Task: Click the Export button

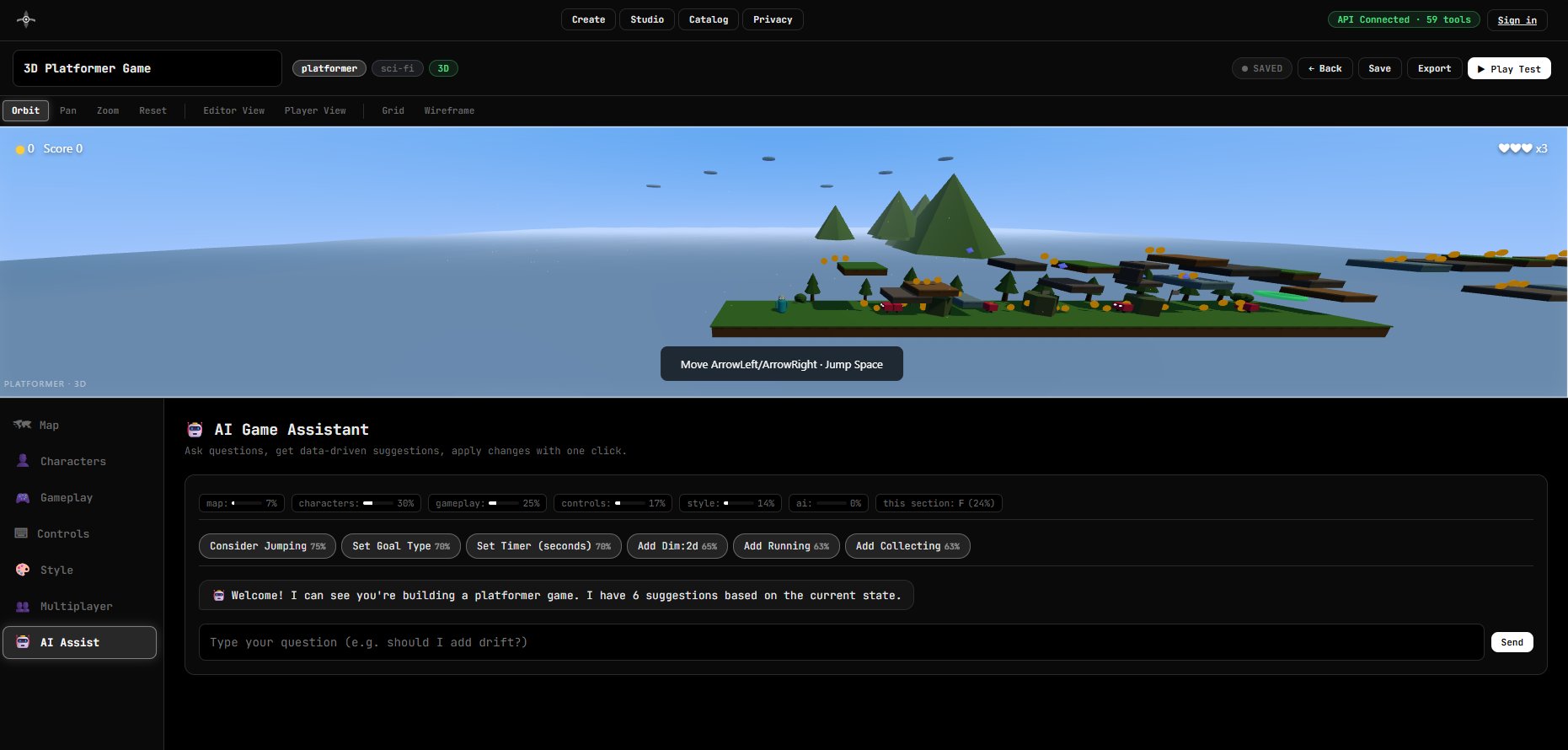Action: coord(1435,68)
